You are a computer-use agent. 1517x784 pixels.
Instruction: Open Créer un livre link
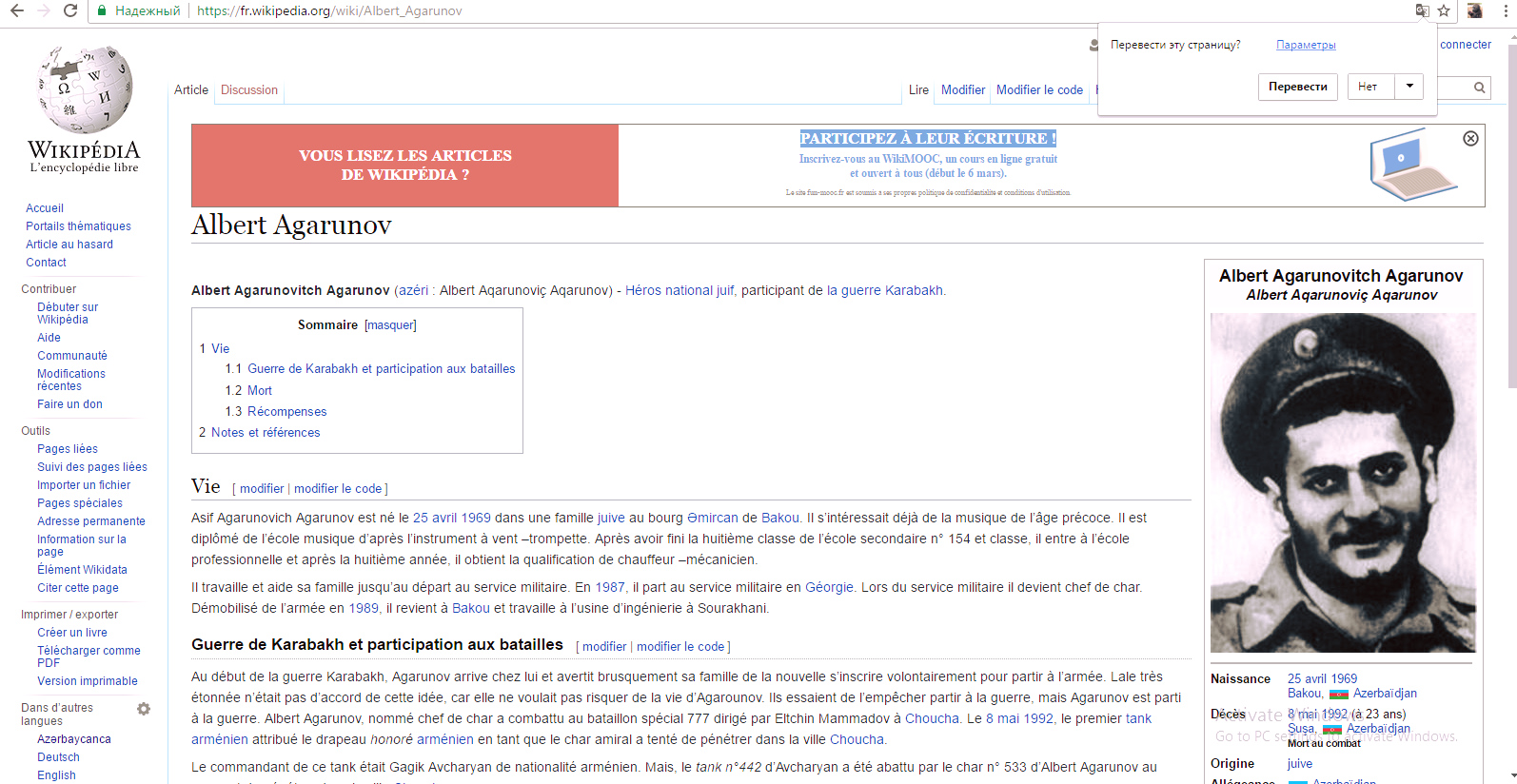(72, 633)
